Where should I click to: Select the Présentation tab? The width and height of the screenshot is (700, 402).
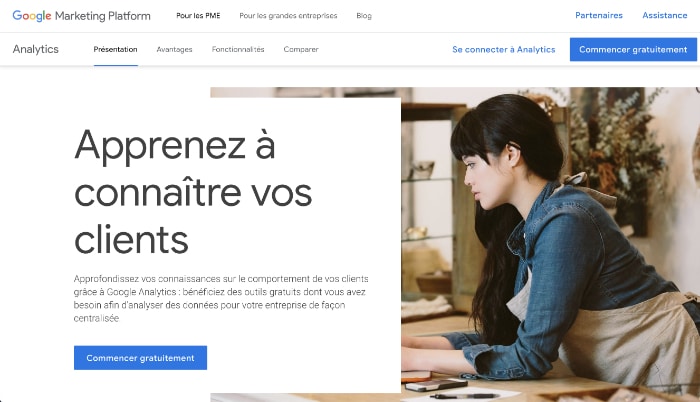click(115, 49)
